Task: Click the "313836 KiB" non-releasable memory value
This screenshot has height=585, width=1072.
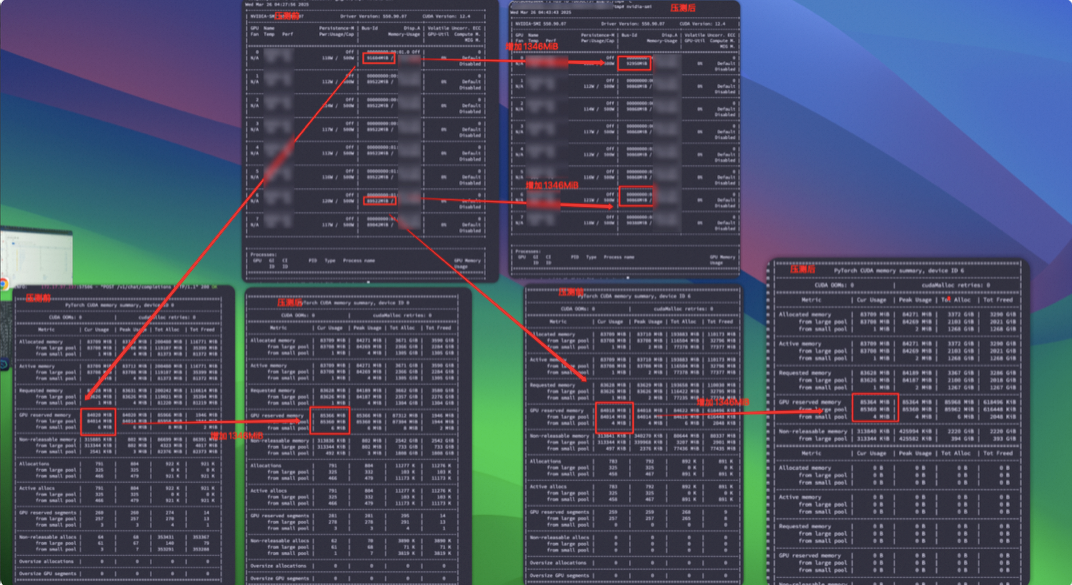Action: pyautogui.click(x=331, y=441)
